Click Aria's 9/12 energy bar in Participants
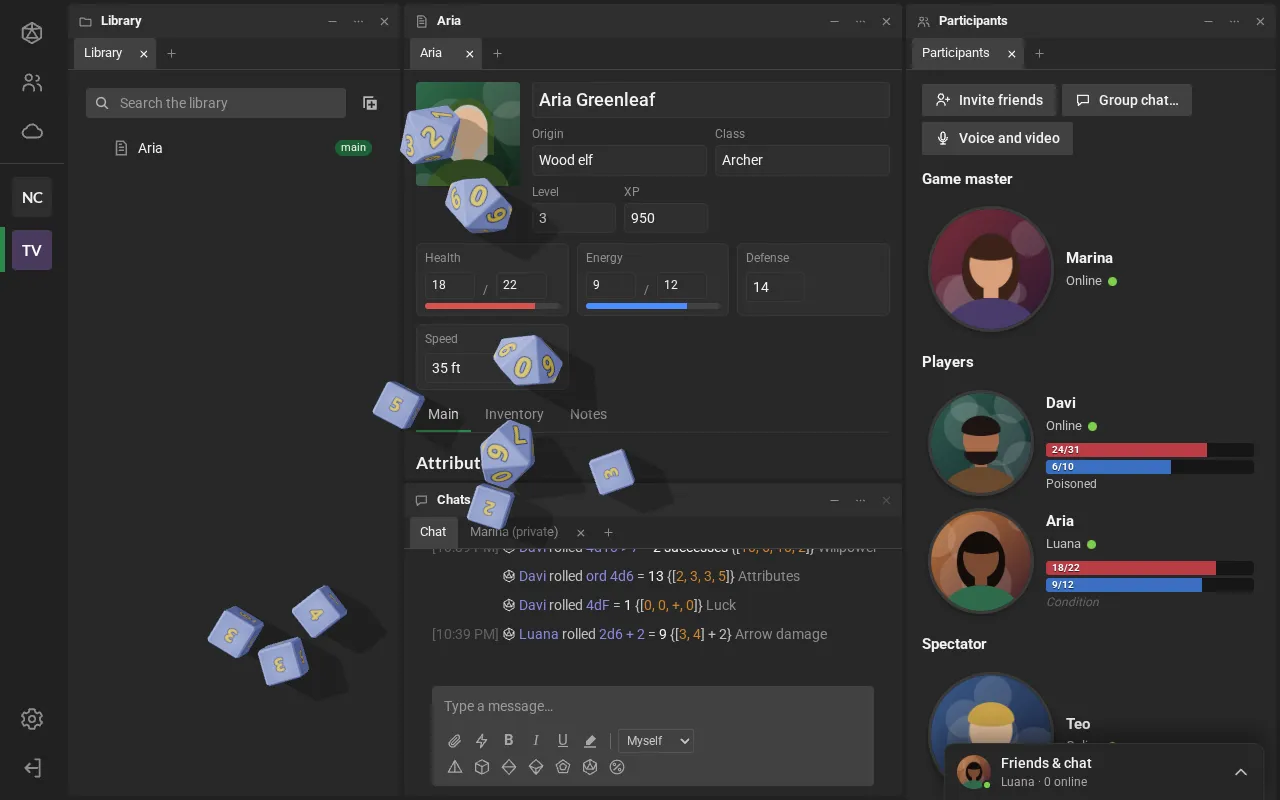 (1150, 585)
